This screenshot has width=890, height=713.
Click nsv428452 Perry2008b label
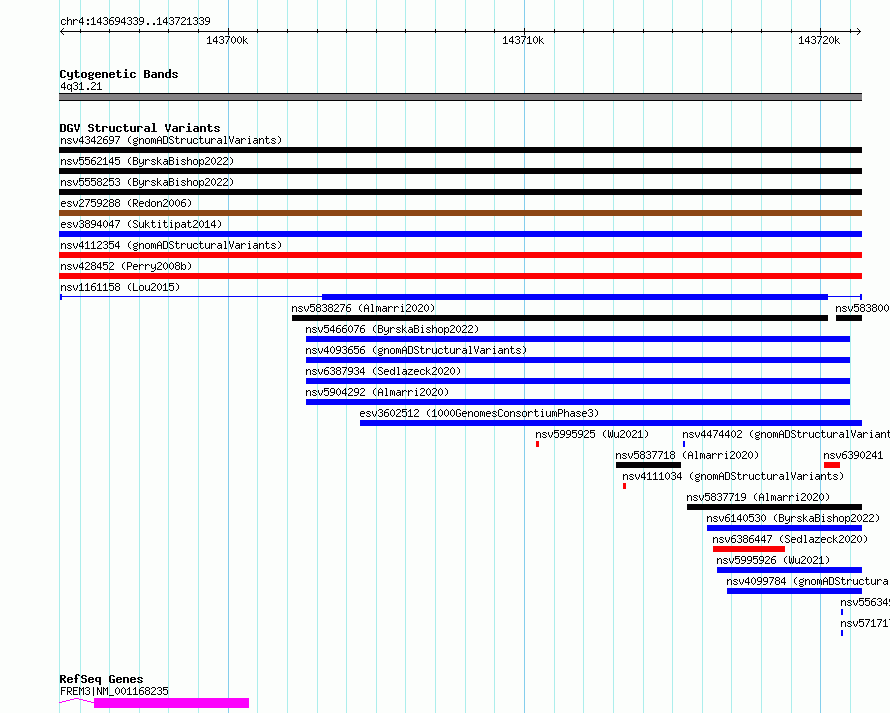126,266
